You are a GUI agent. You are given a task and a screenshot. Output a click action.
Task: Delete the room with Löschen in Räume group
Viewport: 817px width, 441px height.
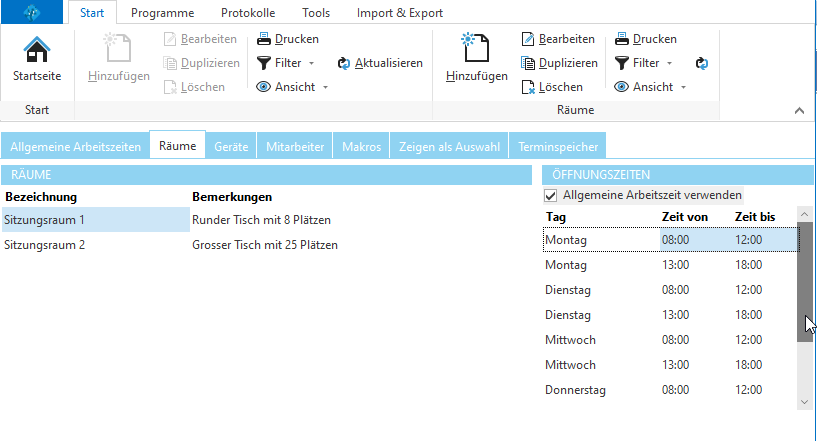click(x=552, y=87)
